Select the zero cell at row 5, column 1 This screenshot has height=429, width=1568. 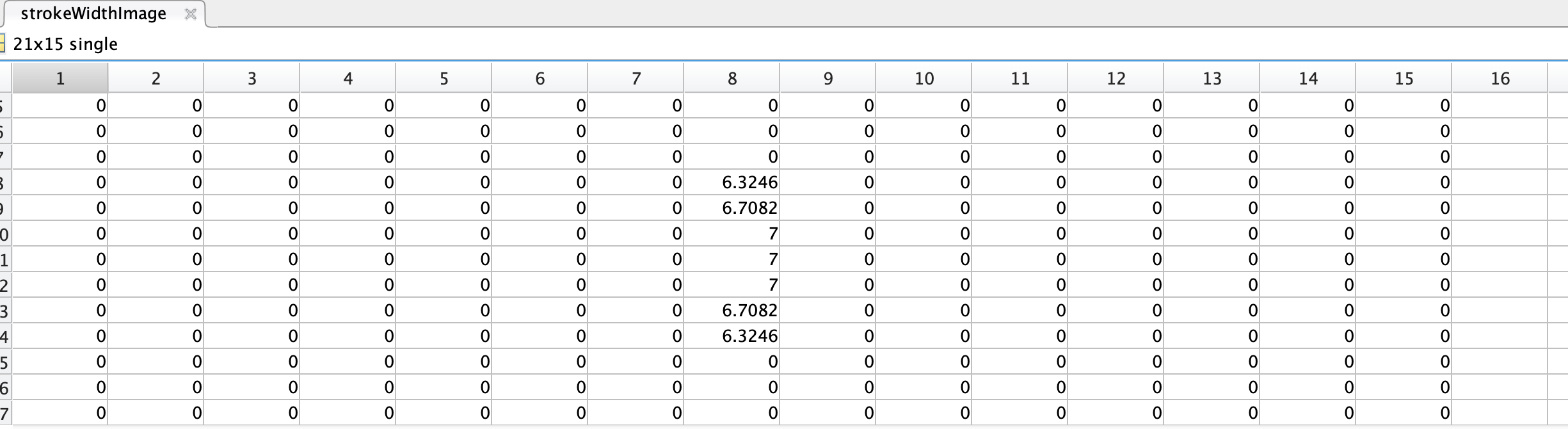coord(60,106)
